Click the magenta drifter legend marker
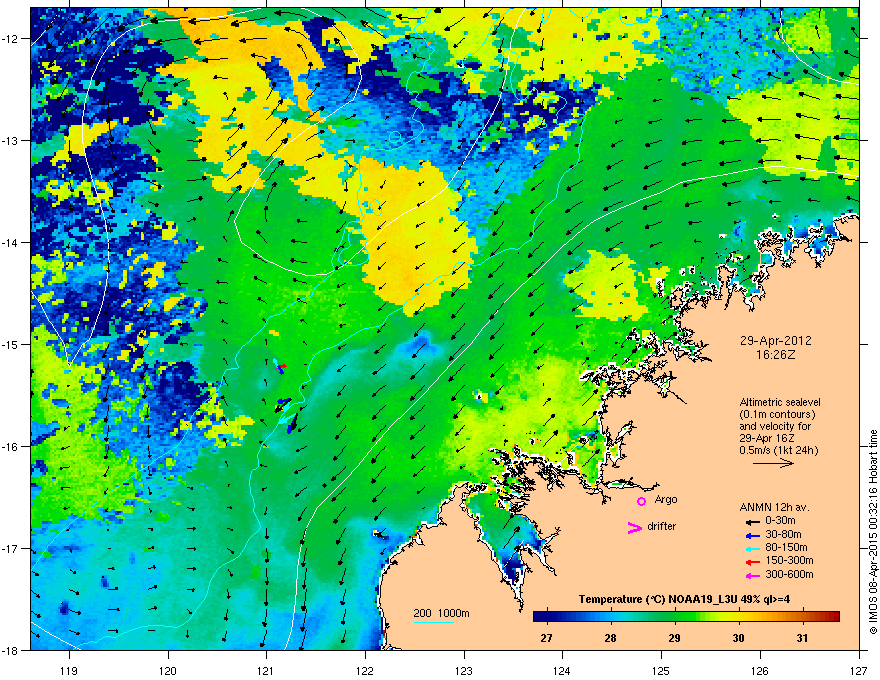This screenshot has width=880, height=680. click(x=634, y=527)
